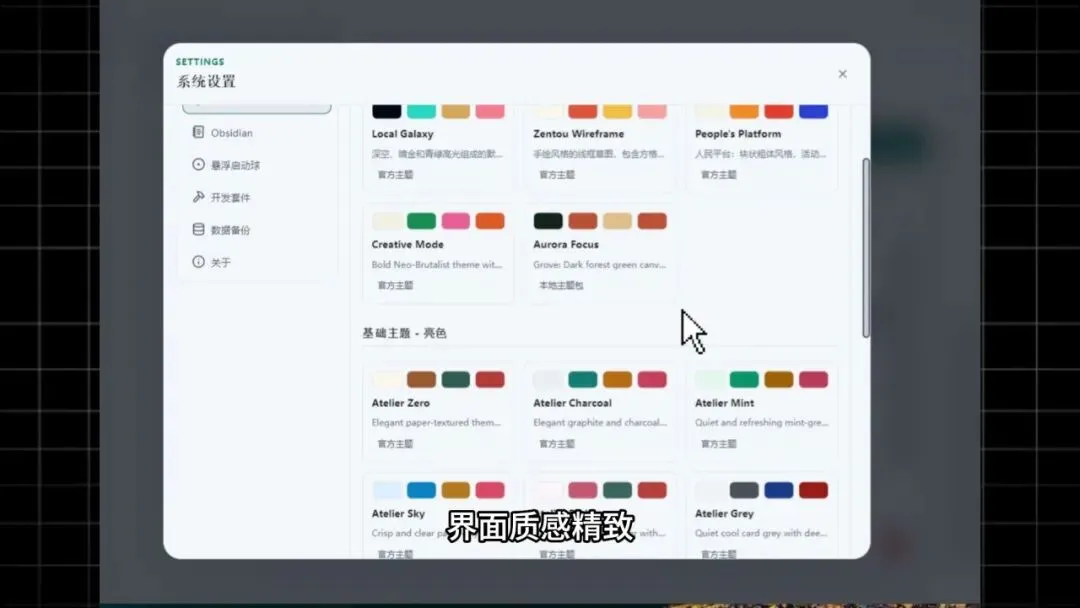Open 数据备份 via its database icon
This screenshot has height=608, width=1080.
tap(198, 229)
